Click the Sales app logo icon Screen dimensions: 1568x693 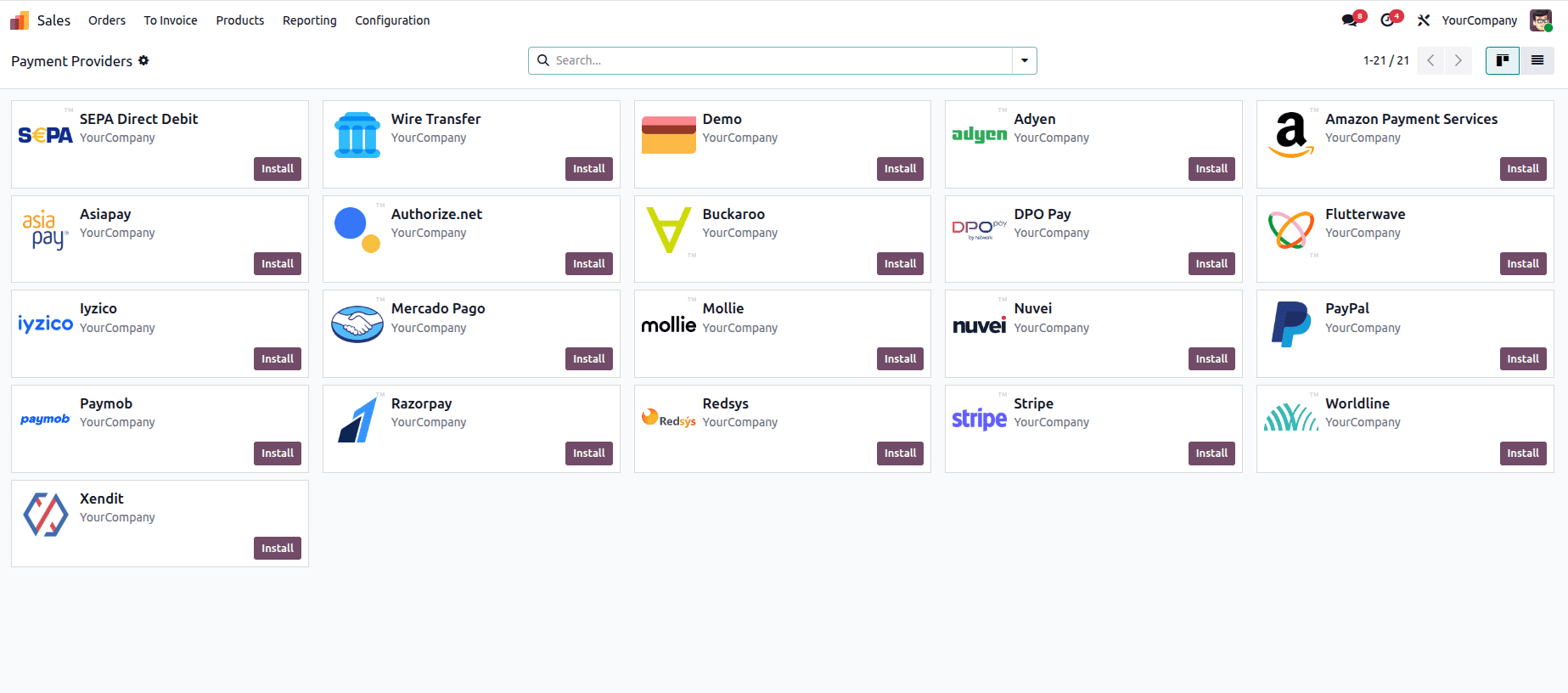pos(20,20)
